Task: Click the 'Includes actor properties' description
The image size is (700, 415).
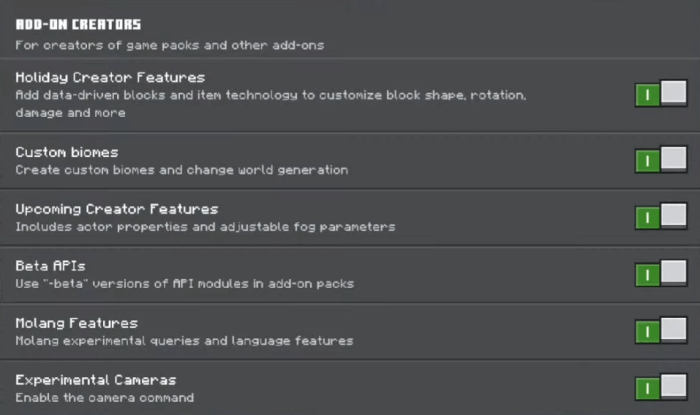Action: pos(205,227)
